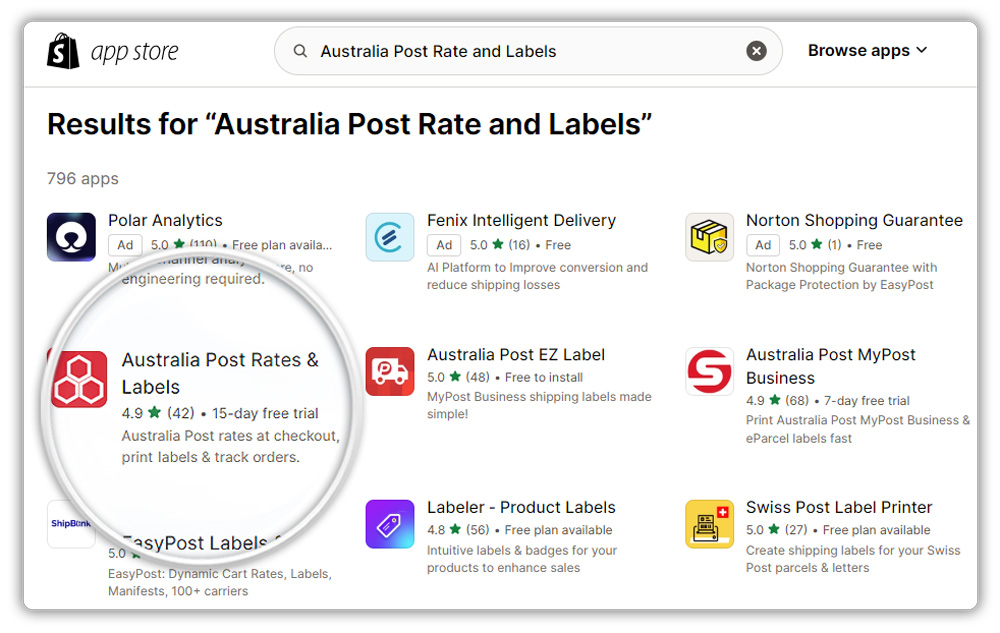Click the 7-day free trial text
Screen dimensions: 1000x633
coord(866,400)
